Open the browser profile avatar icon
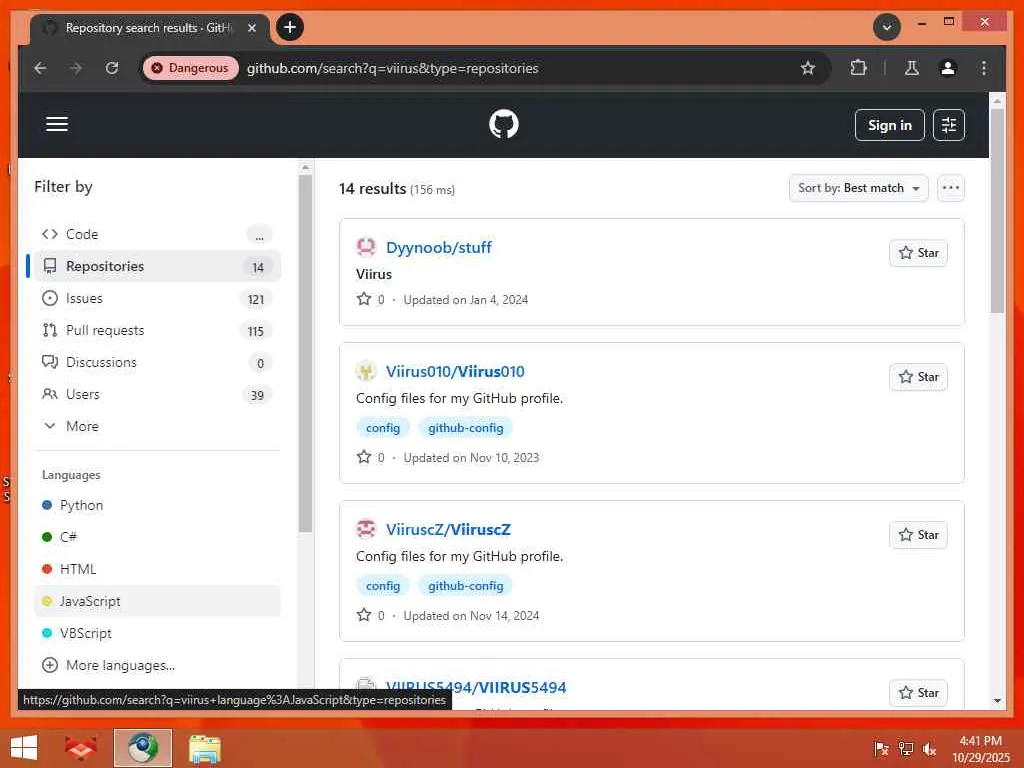 coord(948,68)
